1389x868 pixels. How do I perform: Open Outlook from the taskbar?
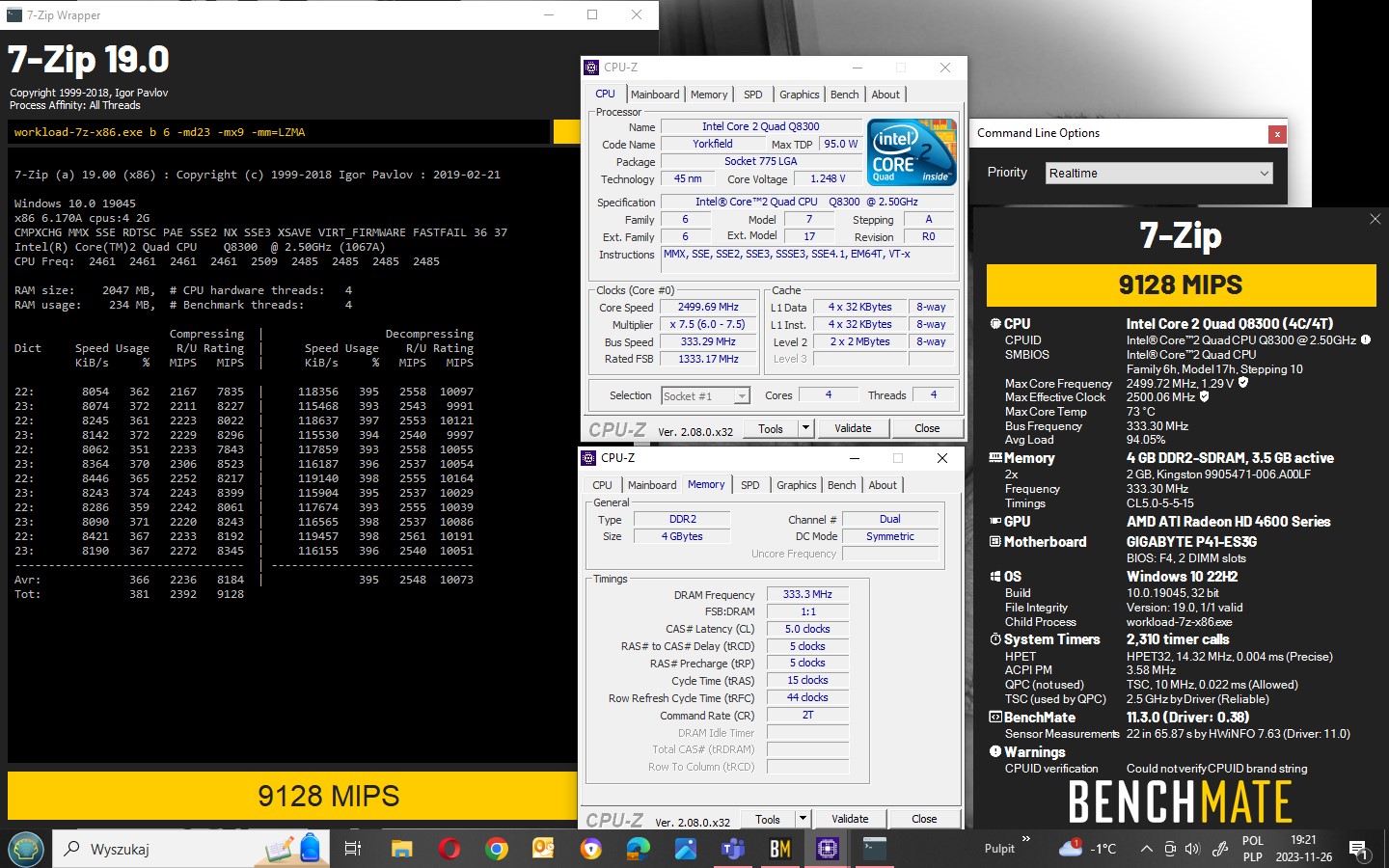543,849
